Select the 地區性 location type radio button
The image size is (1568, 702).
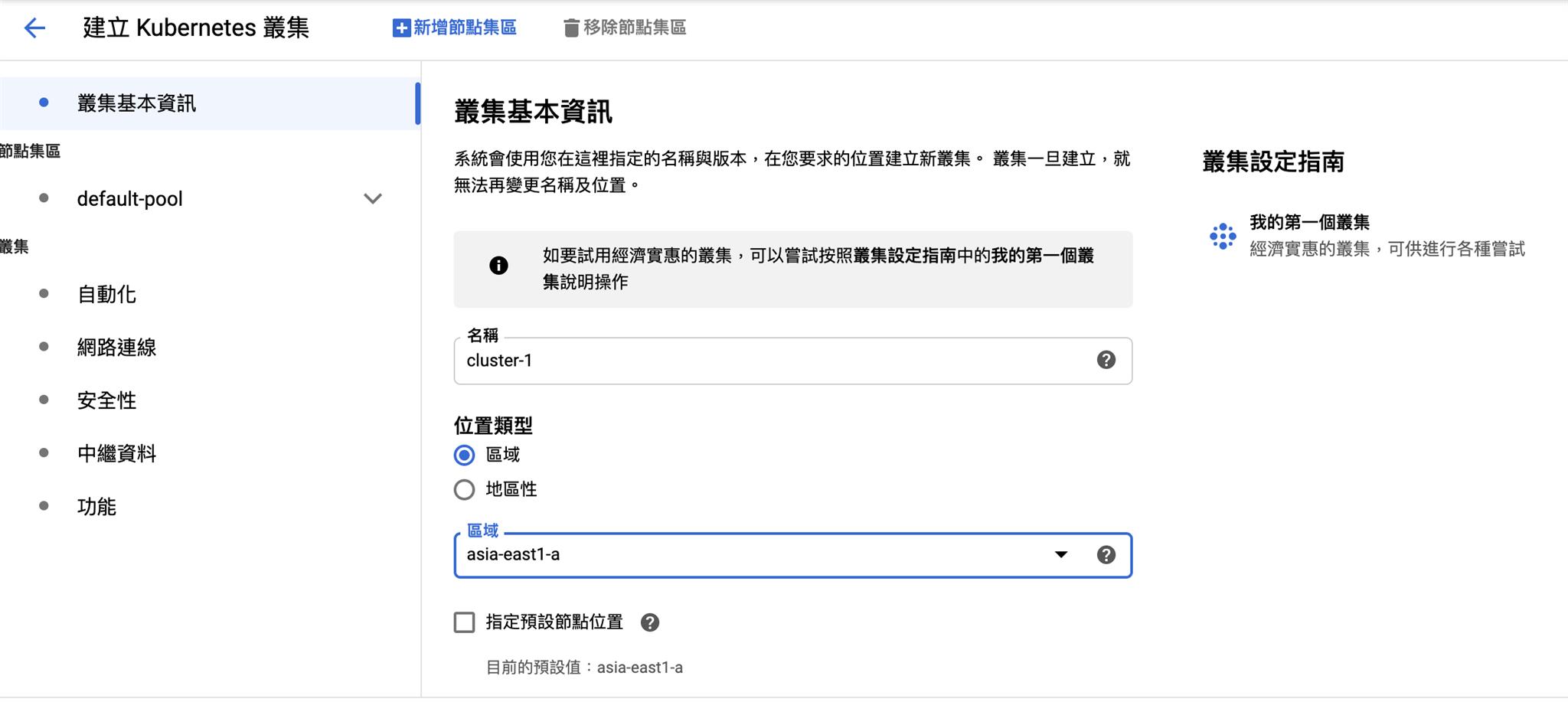click(464, 490)
